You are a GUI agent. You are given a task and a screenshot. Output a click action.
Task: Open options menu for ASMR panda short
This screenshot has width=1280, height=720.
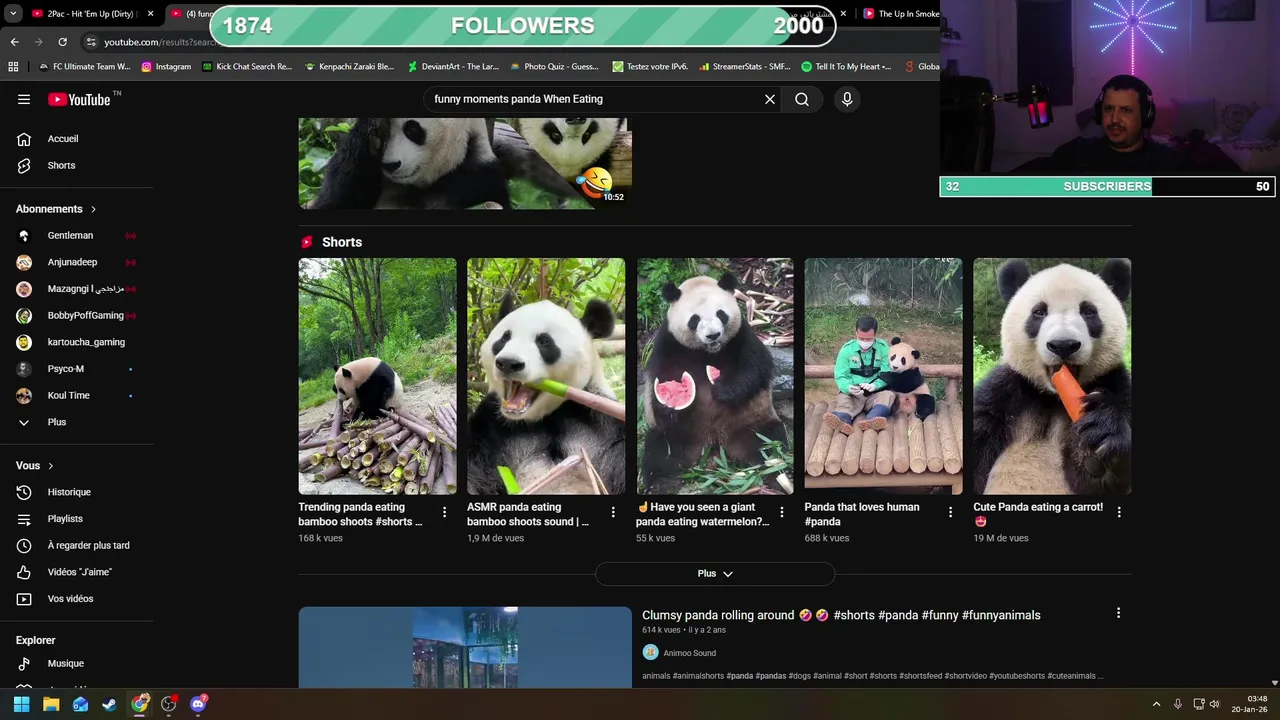pos(613,512)
